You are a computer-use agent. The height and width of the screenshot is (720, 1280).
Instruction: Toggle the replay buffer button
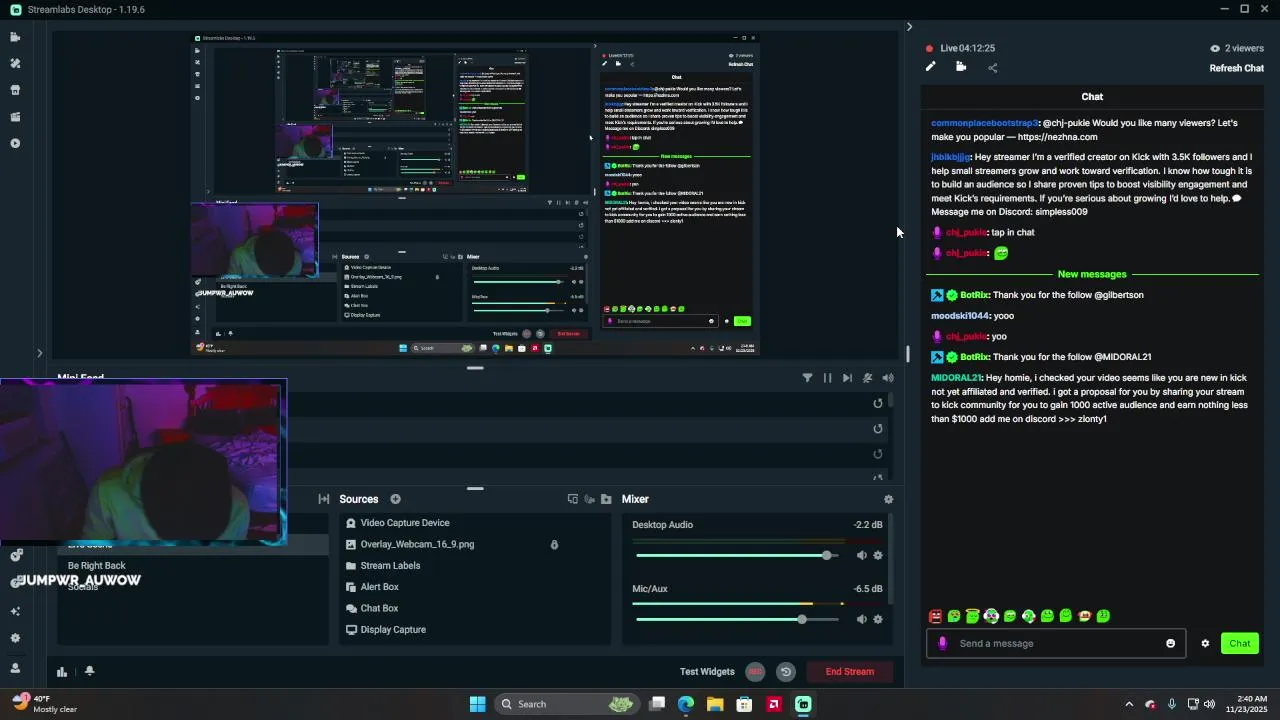pos(786,672)
